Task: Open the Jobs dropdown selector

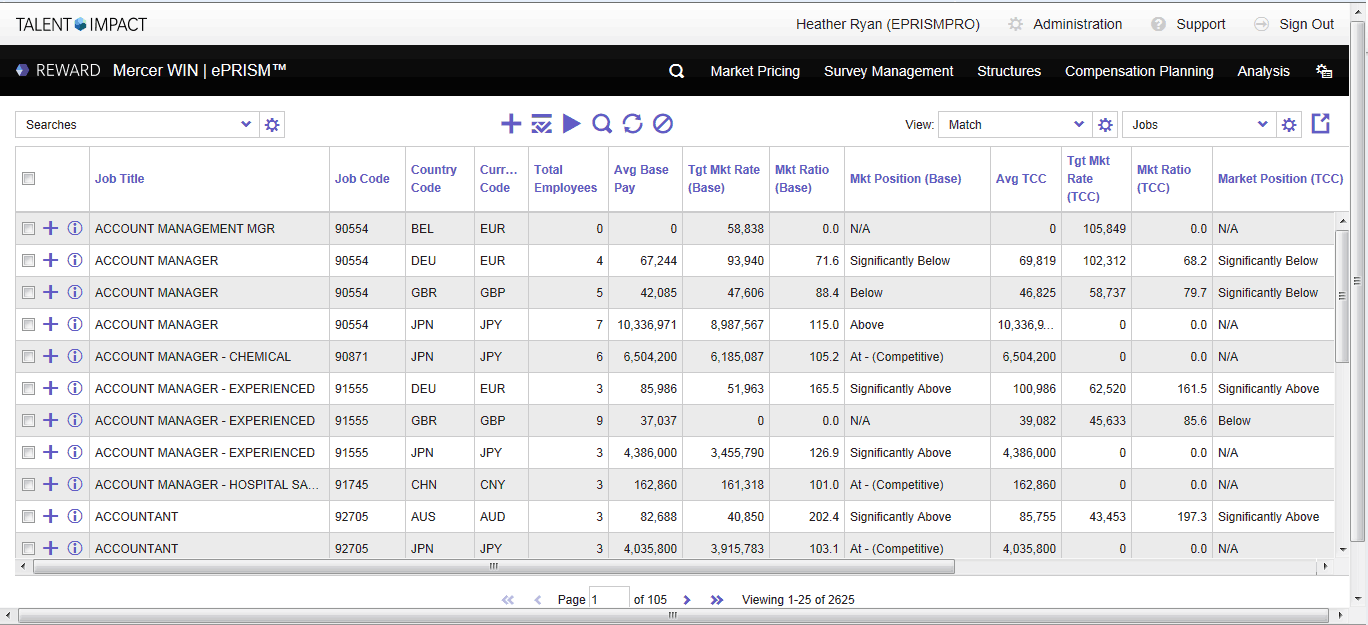Action: click(1198, 125)
